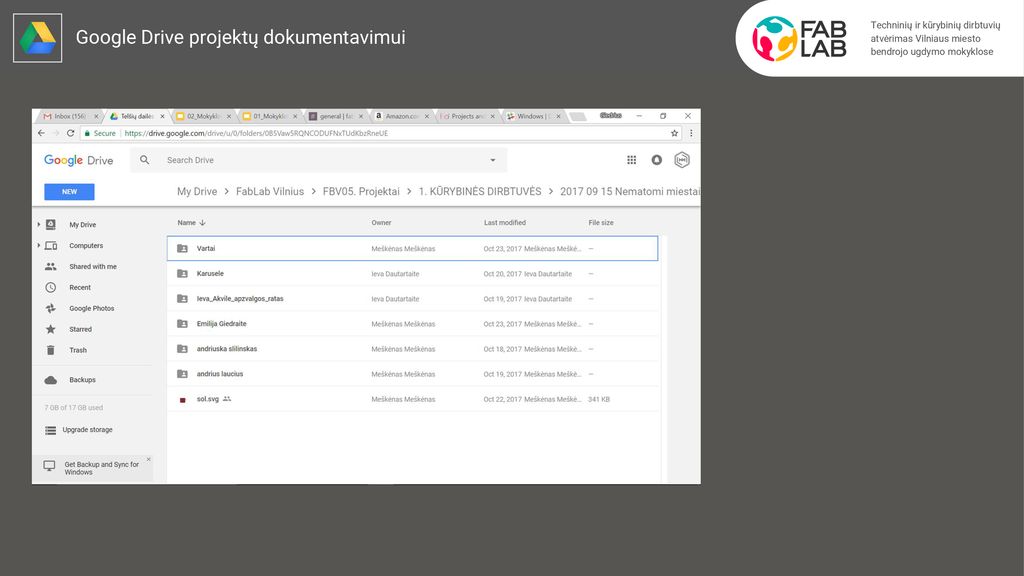Click the Backup and Sync monitor icon
Screen dimensions: 1024x576
49,466
